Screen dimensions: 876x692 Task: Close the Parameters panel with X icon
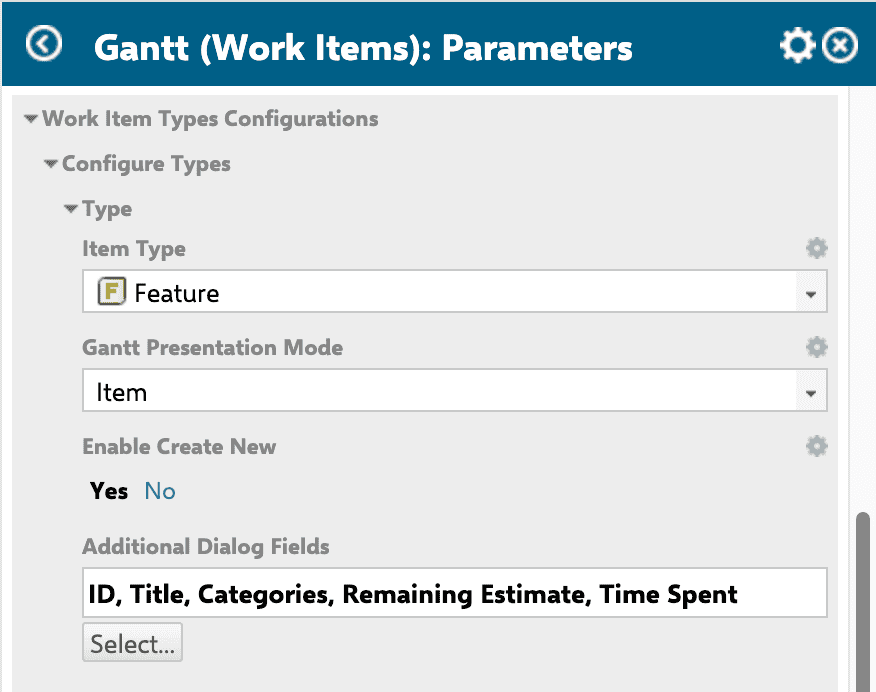click(840, 45)
